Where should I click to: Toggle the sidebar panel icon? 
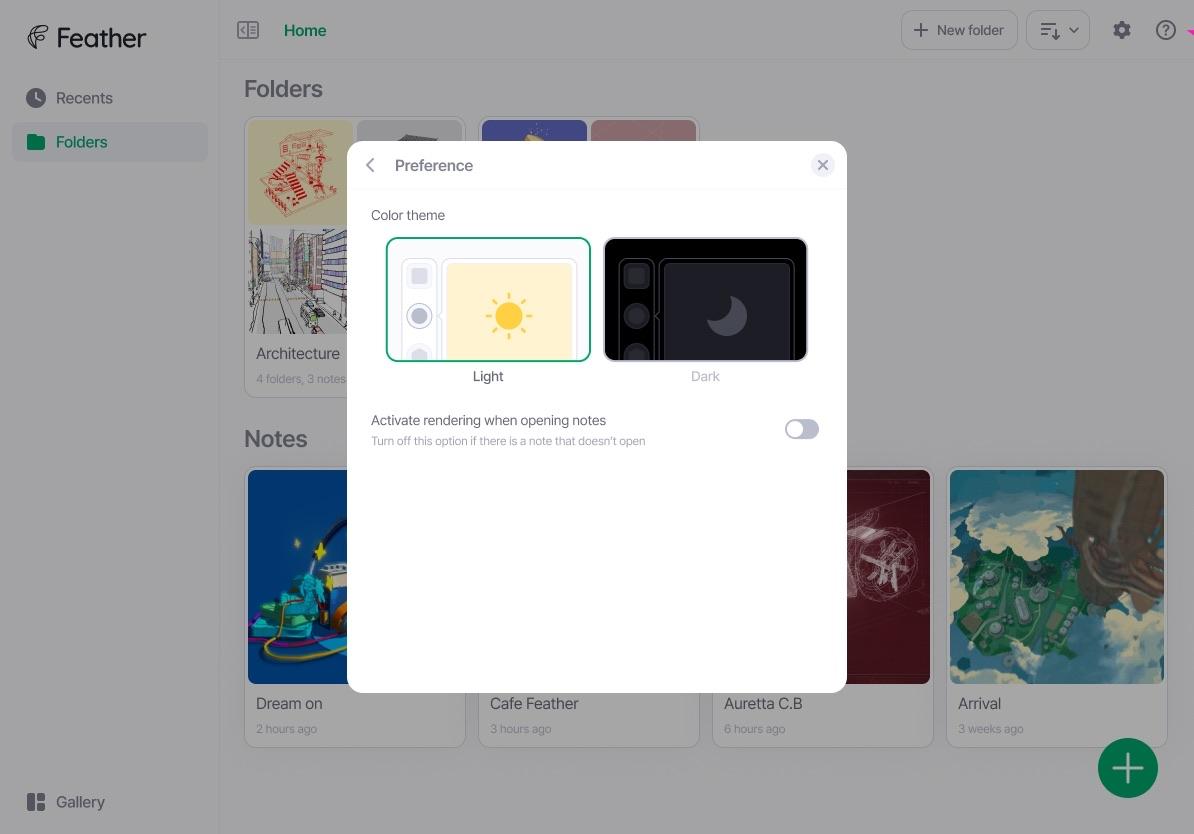[248, 31]
